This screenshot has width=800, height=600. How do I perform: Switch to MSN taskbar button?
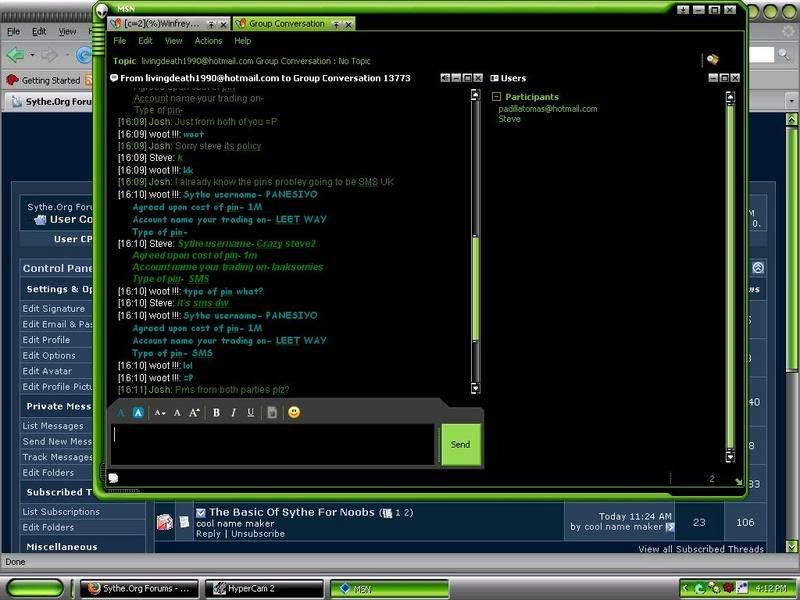[390, 588]
